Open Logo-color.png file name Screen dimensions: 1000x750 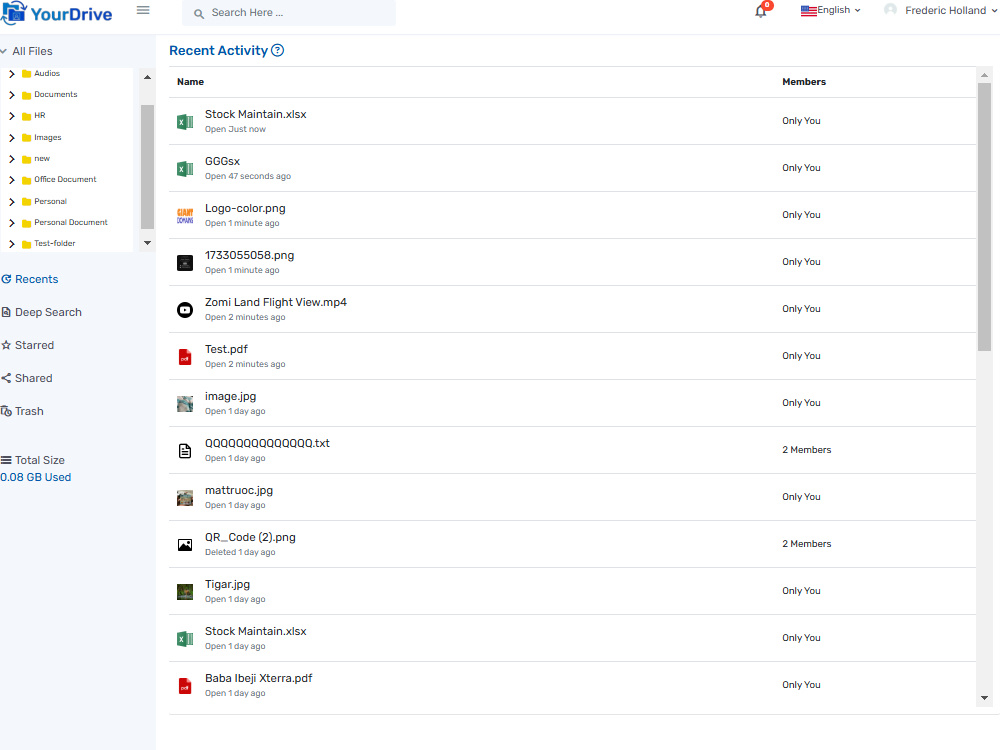coord(245,209)
